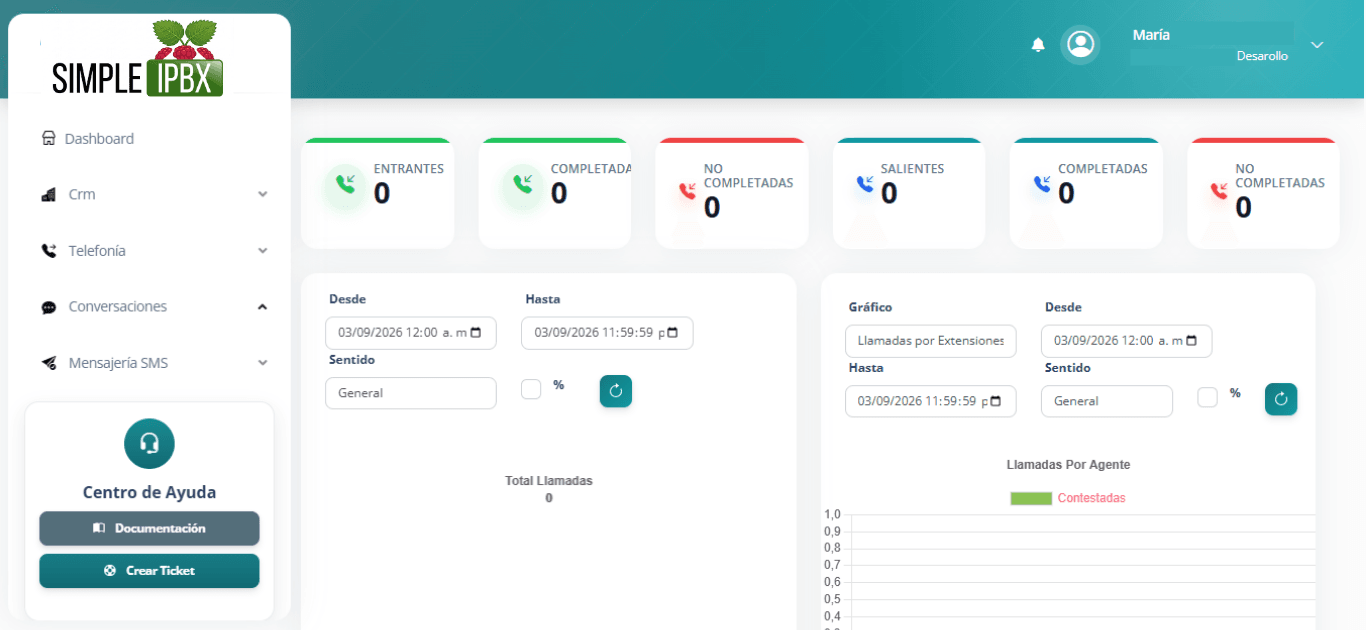
Task: Open the notifications bell
Action: [1038, 45]
